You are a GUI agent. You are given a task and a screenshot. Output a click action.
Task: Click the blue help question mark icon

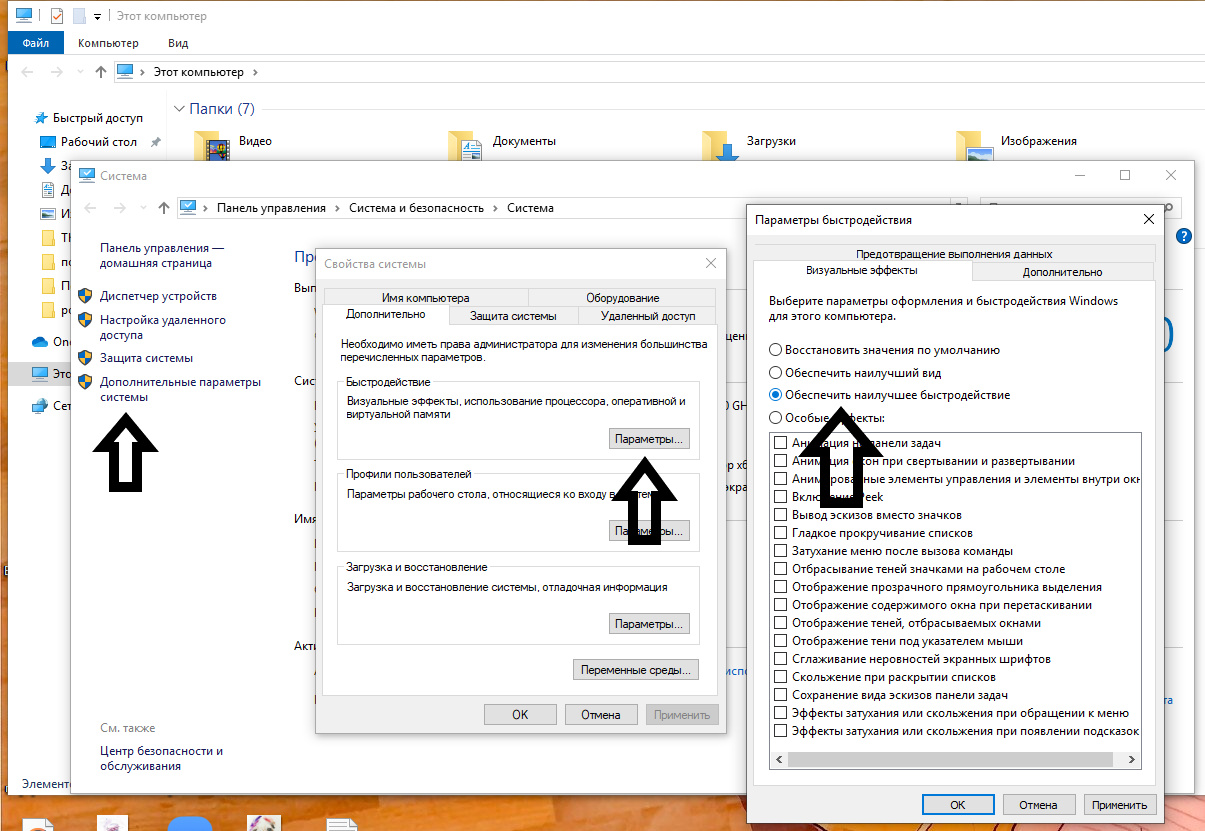pyautogui.click(x=1184, y=236)
